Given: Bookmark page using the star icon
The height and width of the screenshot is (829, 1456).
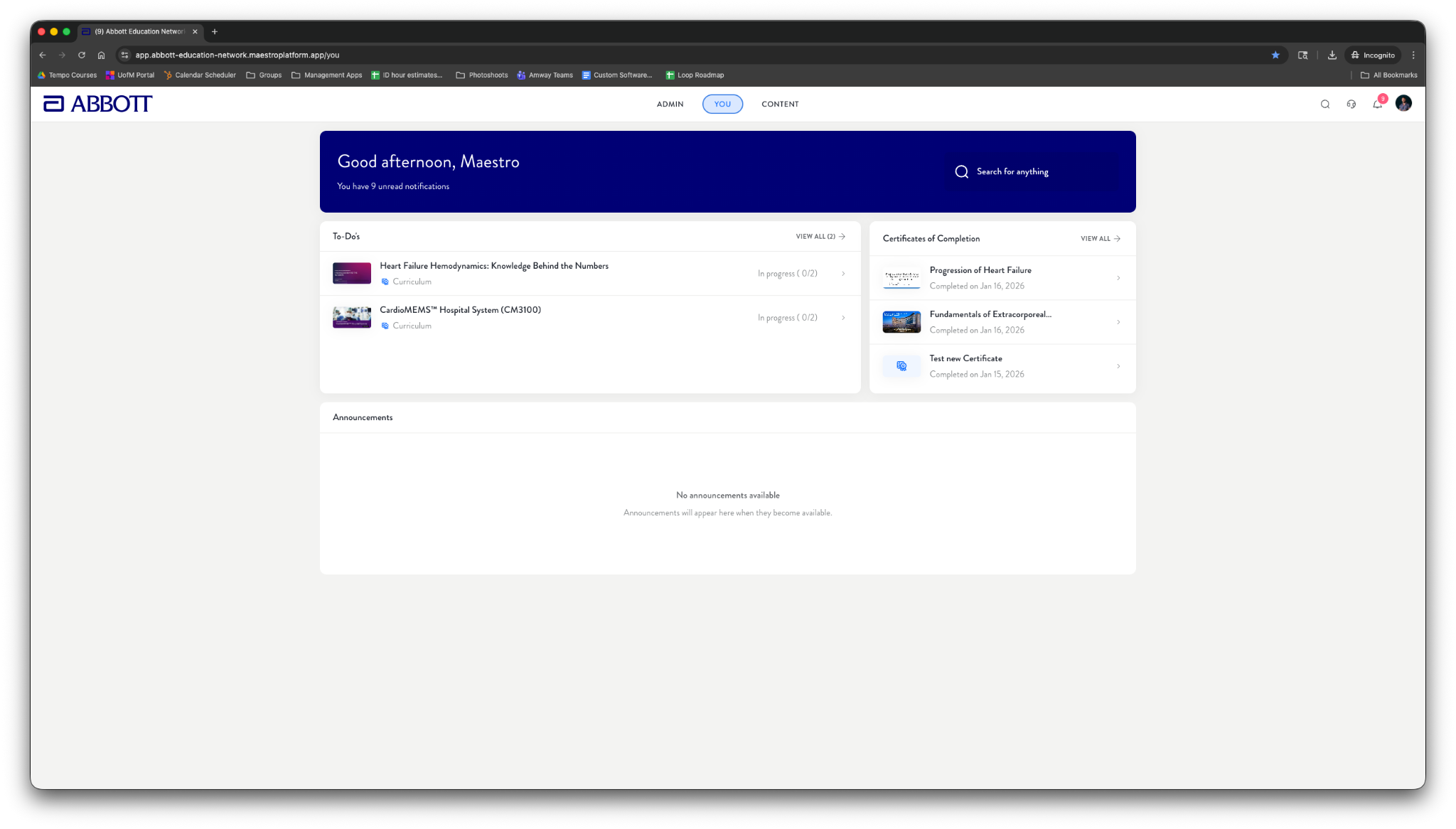Looking at the screenshot, I should point(1275,55).
